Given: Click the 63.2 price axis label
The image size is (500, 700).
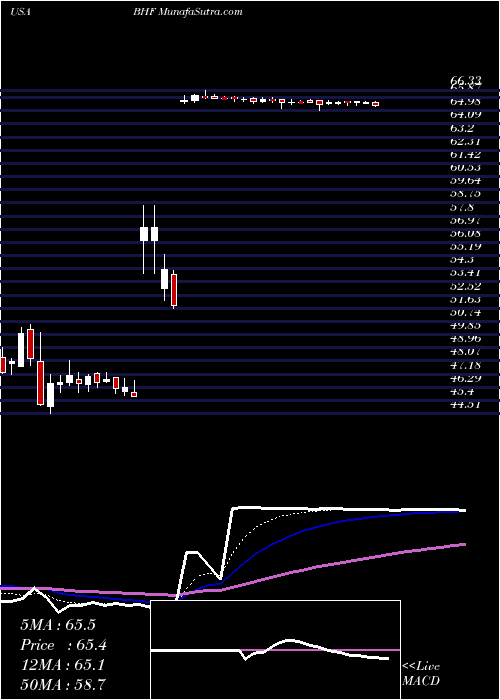Looking at the screenshot, I should click(462, 128).
